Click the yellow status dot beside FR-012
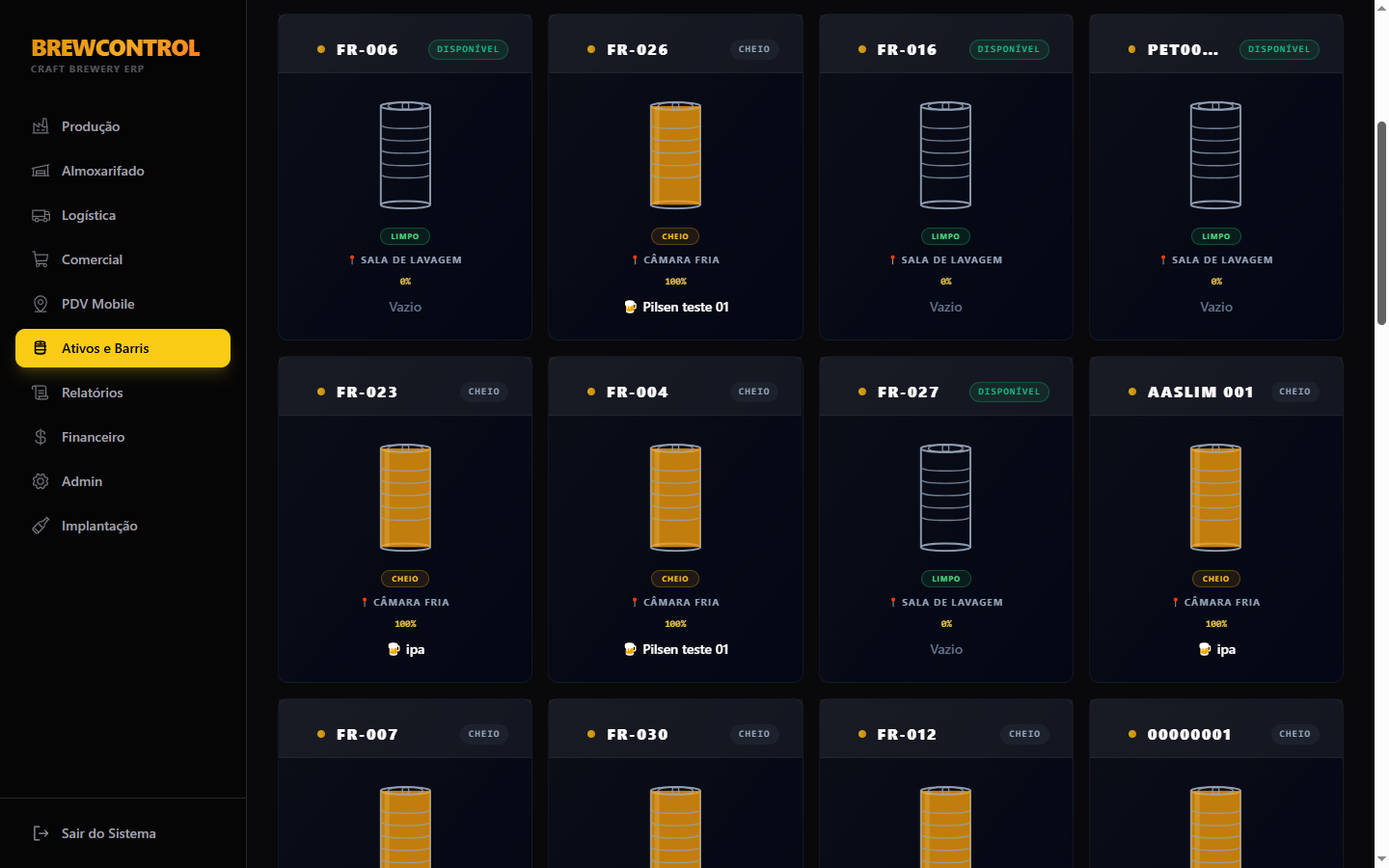 861,734
